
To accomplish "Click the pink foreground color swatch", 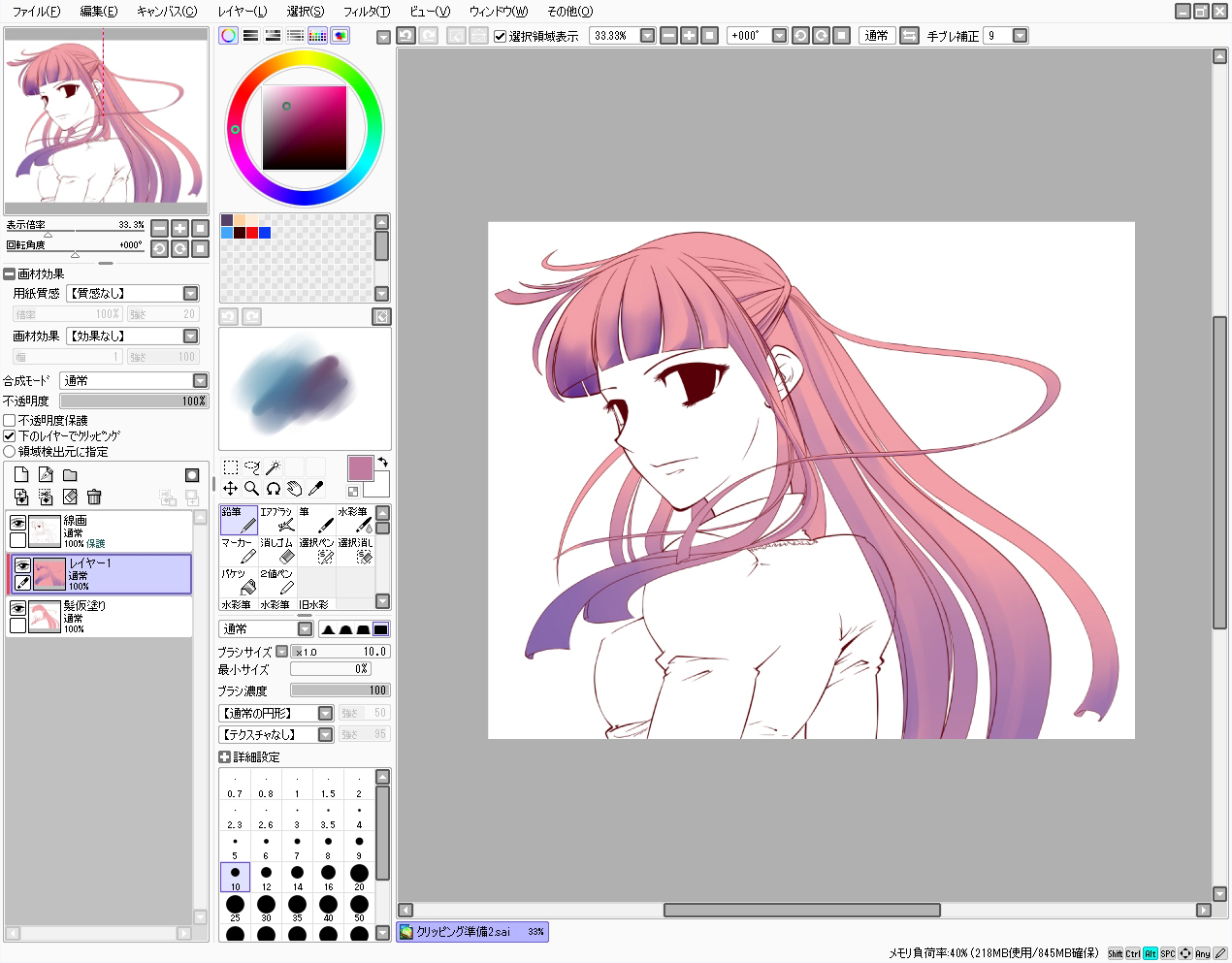I will click(360, 467).
